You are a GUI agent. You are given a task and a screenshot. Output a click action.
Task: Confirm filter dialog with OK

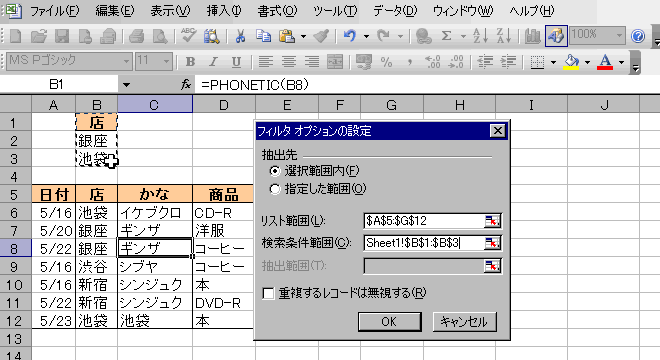[389, 322]
